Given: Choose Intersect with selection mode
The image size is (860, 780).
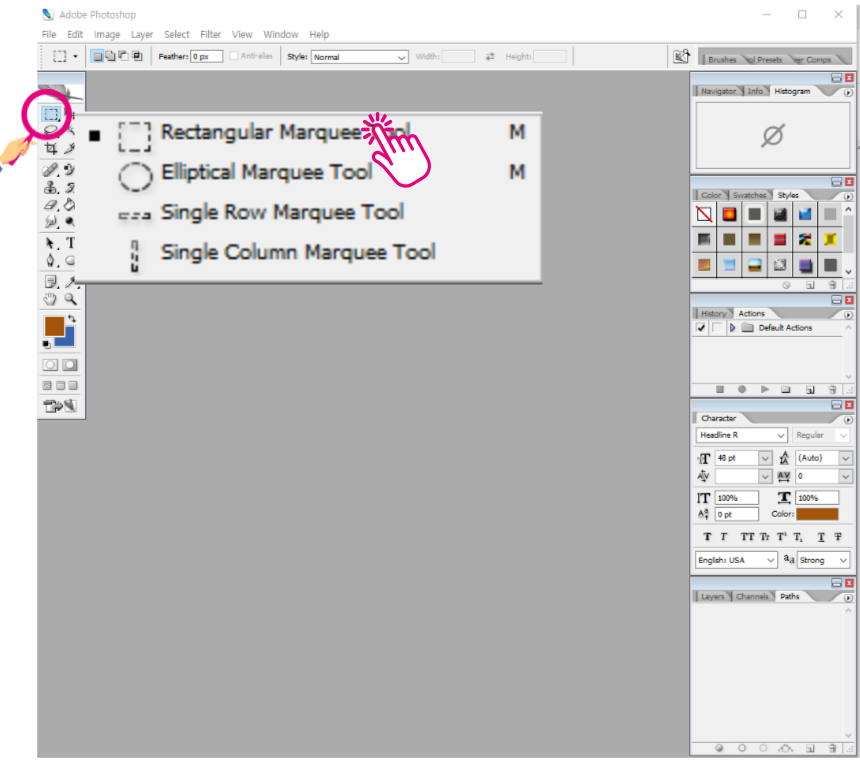Looking at the screenshot, I should tap(137, 56).
